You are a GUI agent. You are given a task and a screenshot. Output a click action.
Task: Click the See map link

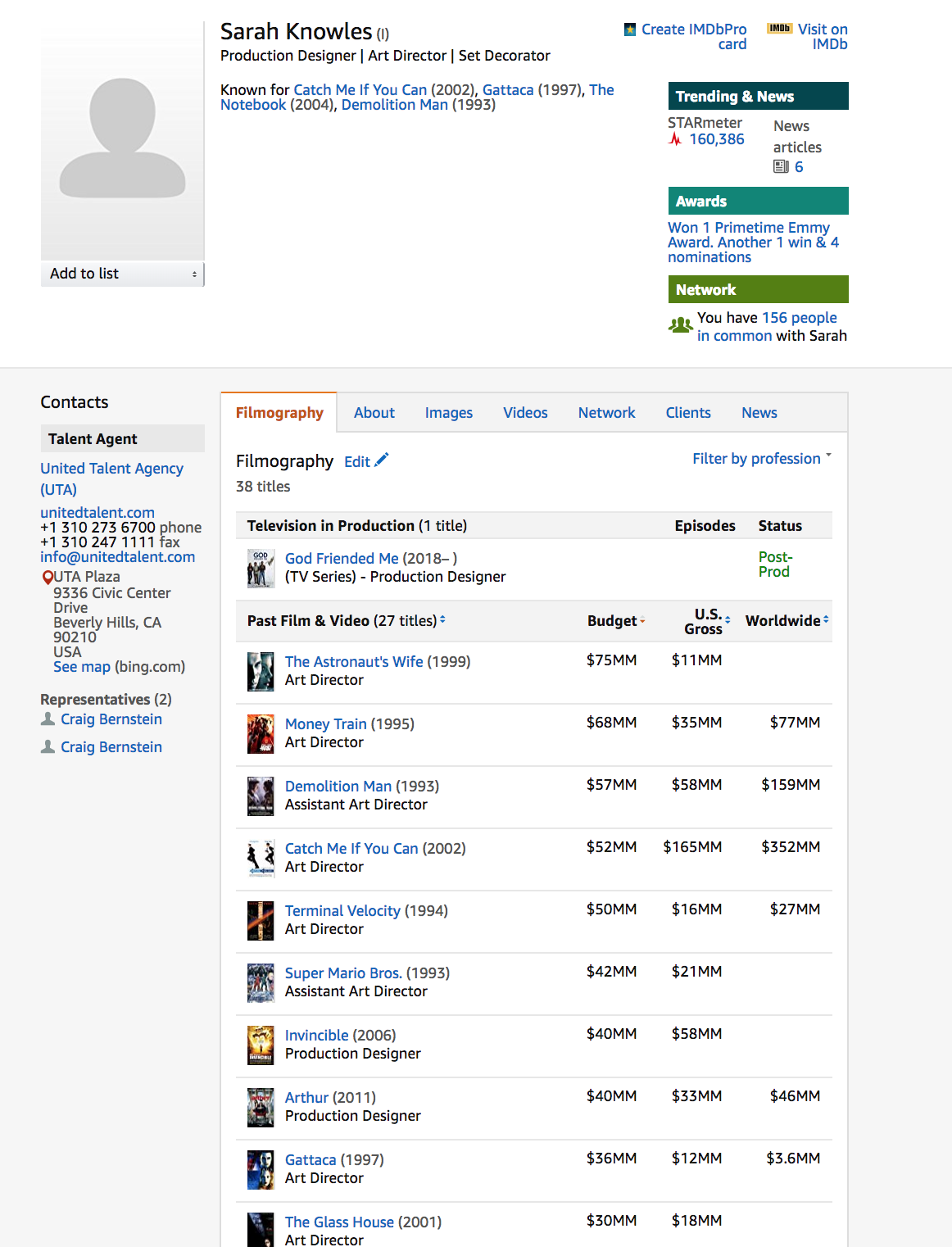82,667
